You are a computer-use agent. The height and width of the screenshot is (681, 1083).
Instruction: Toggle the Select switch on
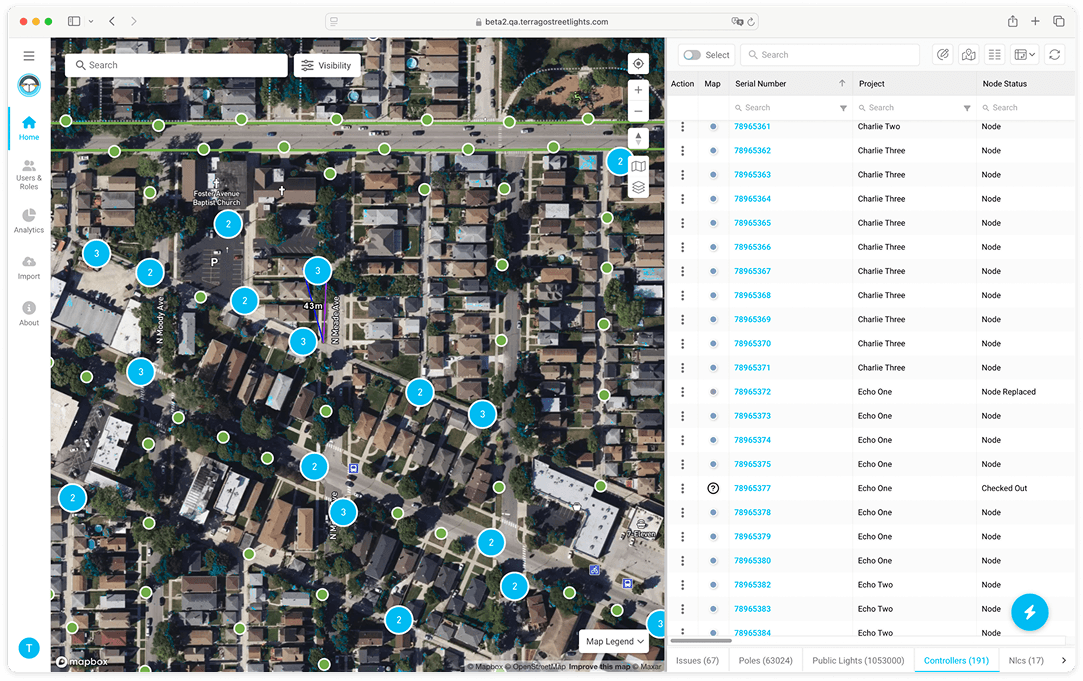click(x=691, y=55)
